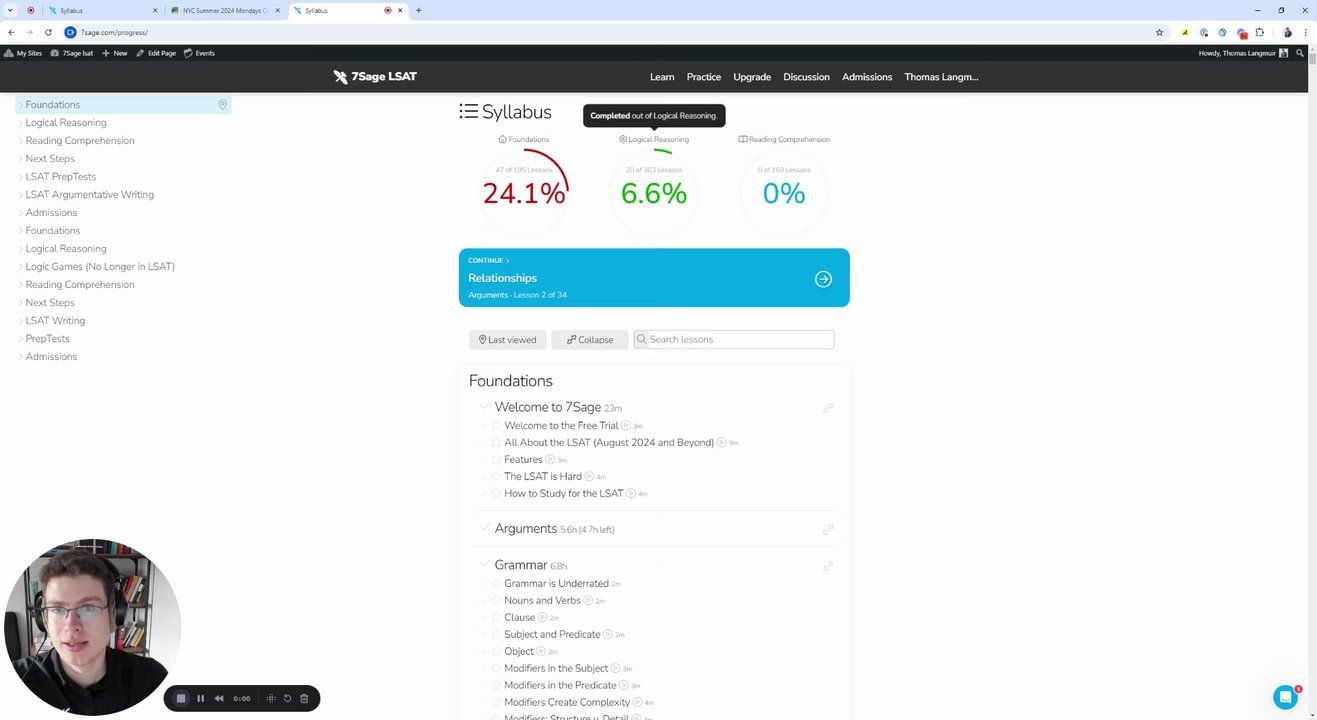
Task: Bookmark this page with the address bar star
Action: [x=1159, y=32]
